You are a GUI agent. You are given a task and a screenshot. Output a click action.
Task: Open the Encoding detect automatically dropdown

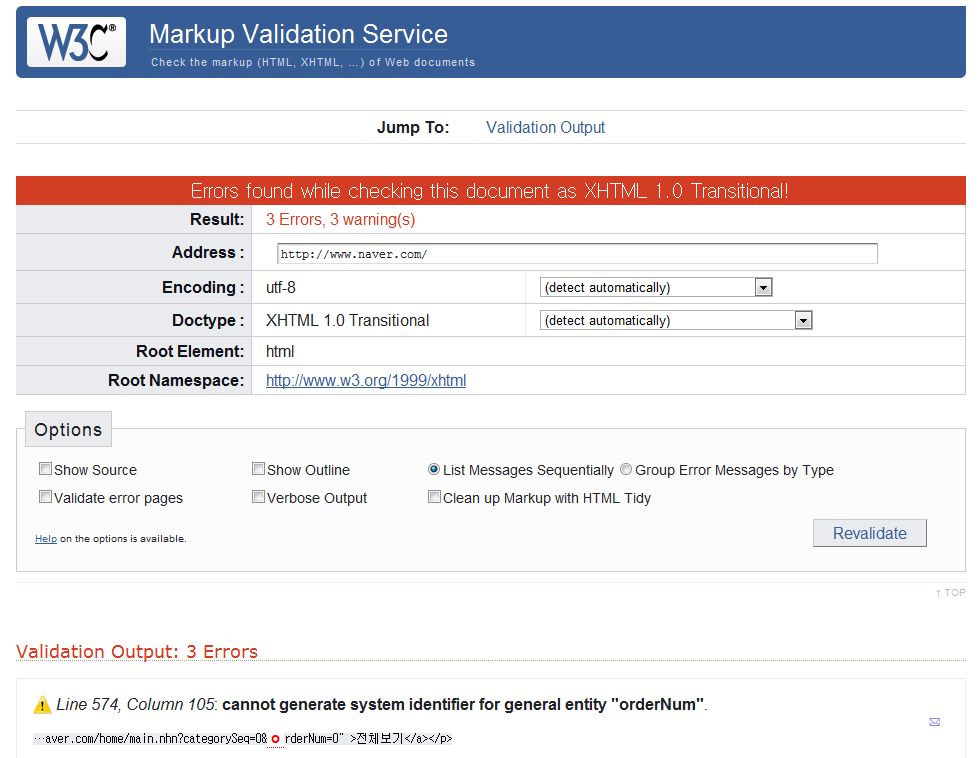(656, 287)
